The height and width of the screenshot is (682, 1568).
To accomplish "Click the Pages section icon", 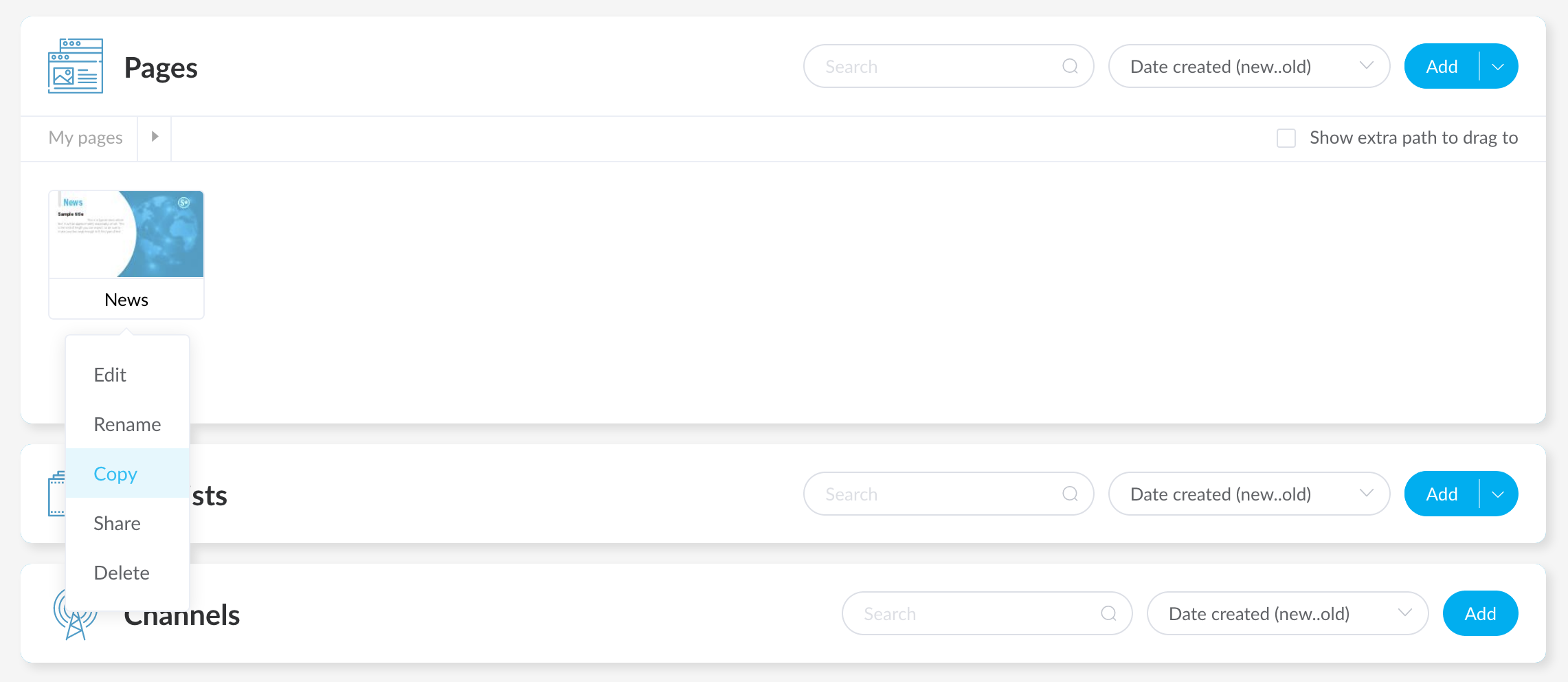I will click(x=76, y=66).
